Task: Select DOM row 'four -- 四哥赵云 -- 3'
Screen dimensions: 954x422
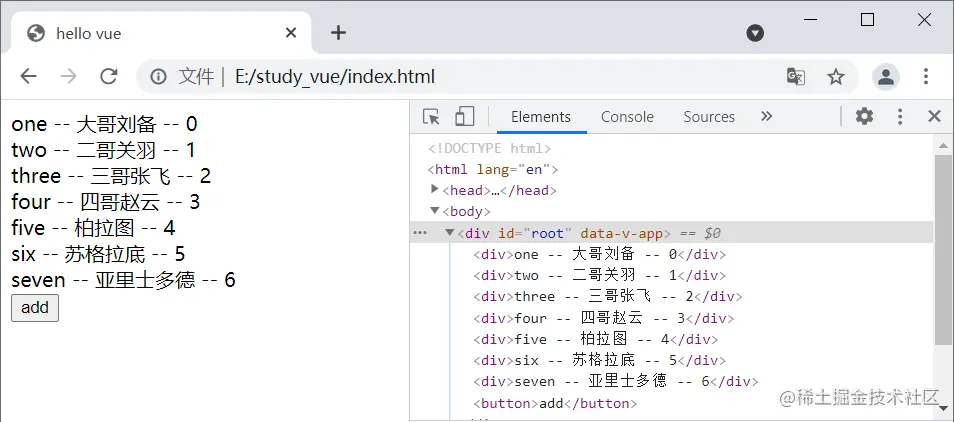Action: point(604,318)
